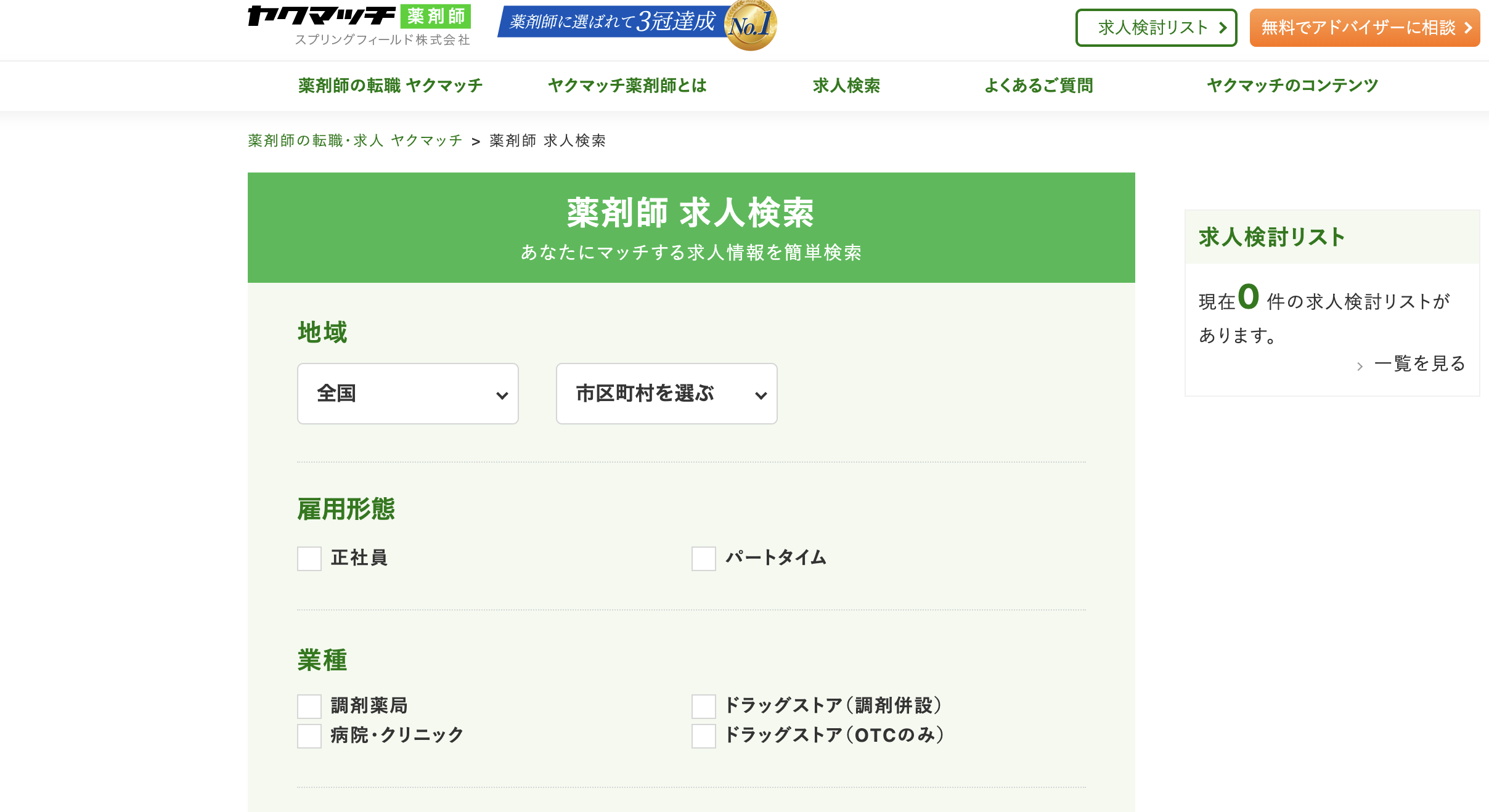Click the No.1 3冠達成 banner badge
Viewport: 1489px width, 812px height.
pyautogui.click(x=637, y=25)
